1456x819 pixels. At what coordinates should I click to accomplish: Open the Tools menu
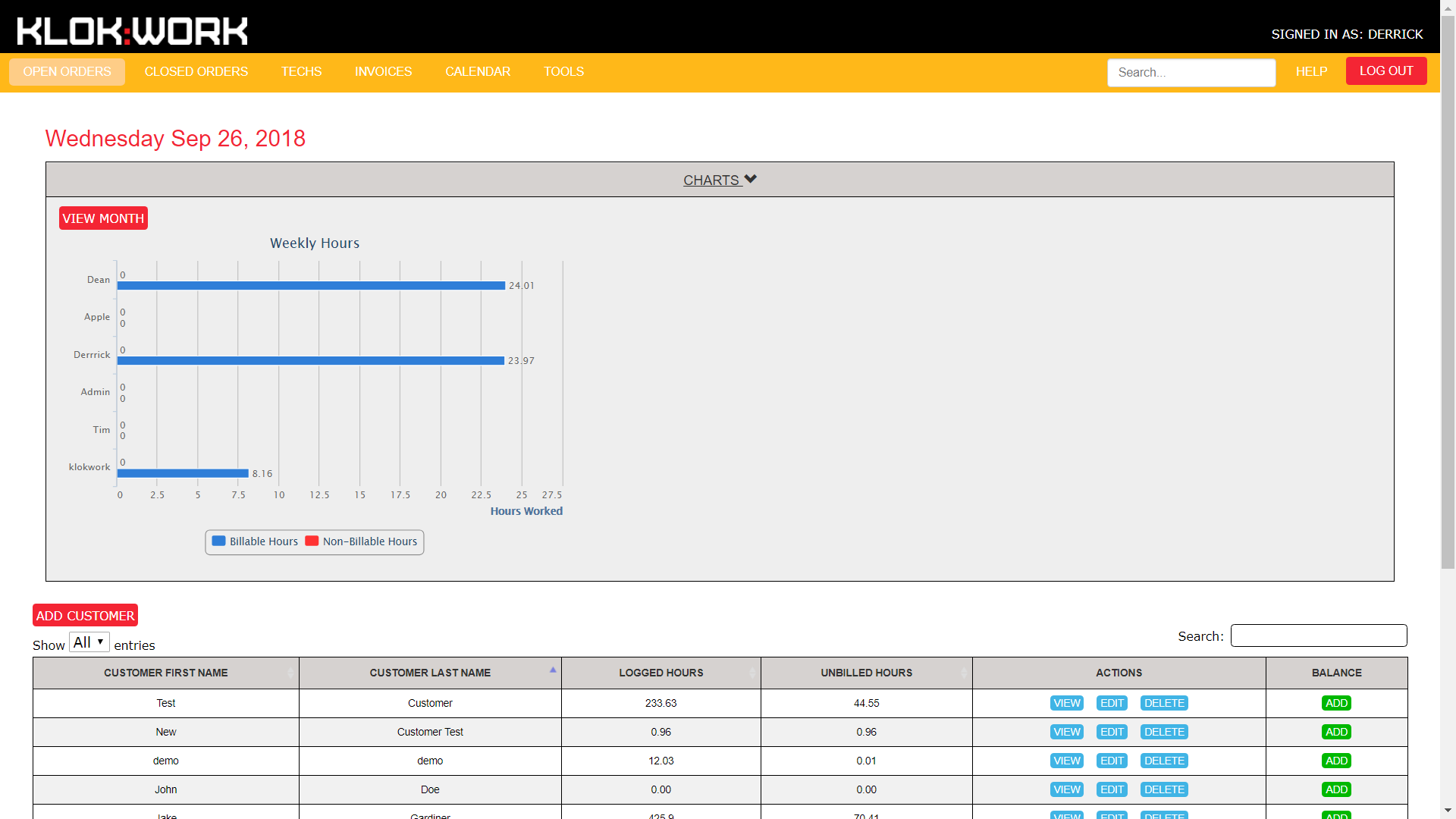point(563,71)
